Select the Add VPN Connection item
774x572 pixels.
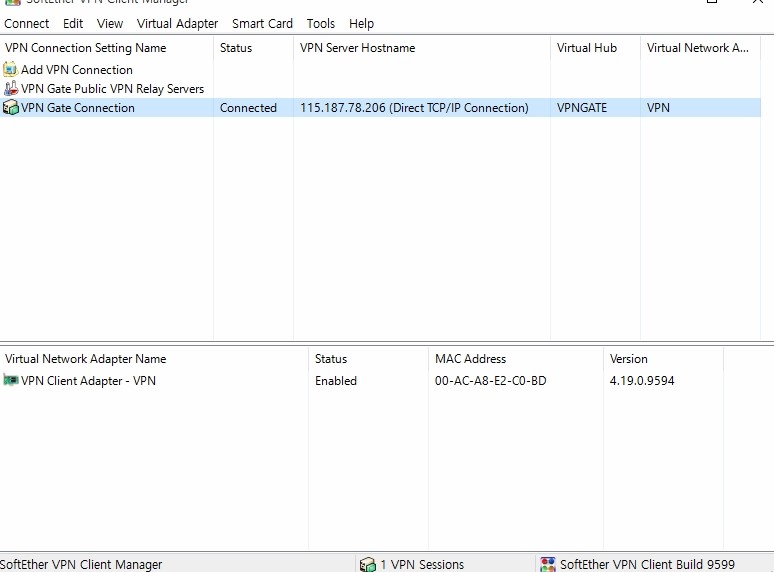[77, 70]
